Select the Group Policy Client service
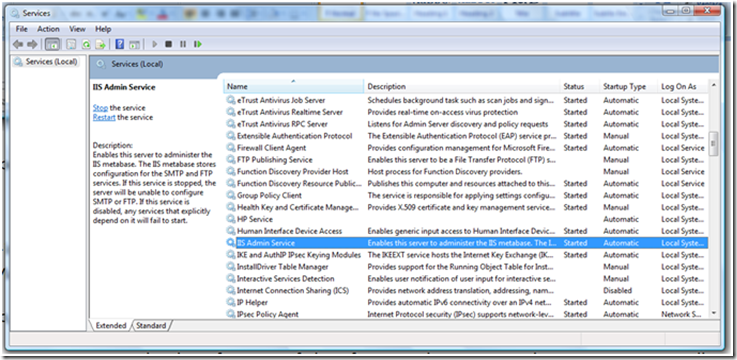This screenshot has width=737, height=360. tap(466, 195)
